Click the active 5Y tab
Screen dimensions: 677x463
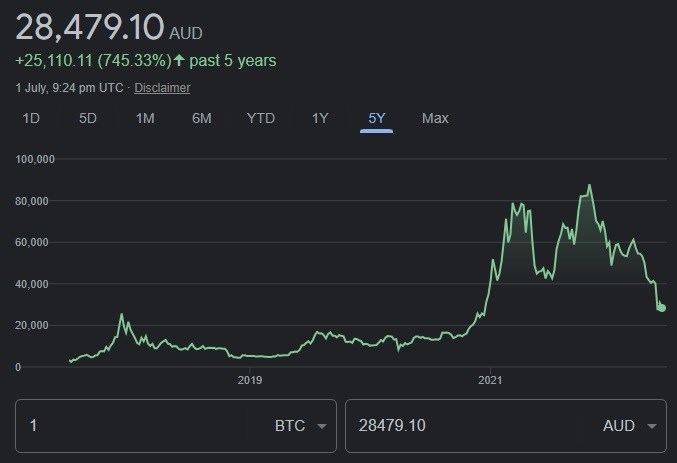pos(376,118)
